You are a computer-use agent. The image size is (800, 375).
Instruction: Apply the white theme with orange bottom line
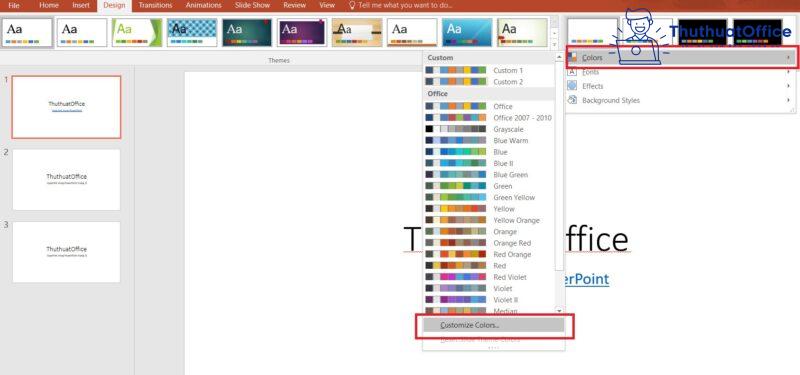tap(412, 33)
